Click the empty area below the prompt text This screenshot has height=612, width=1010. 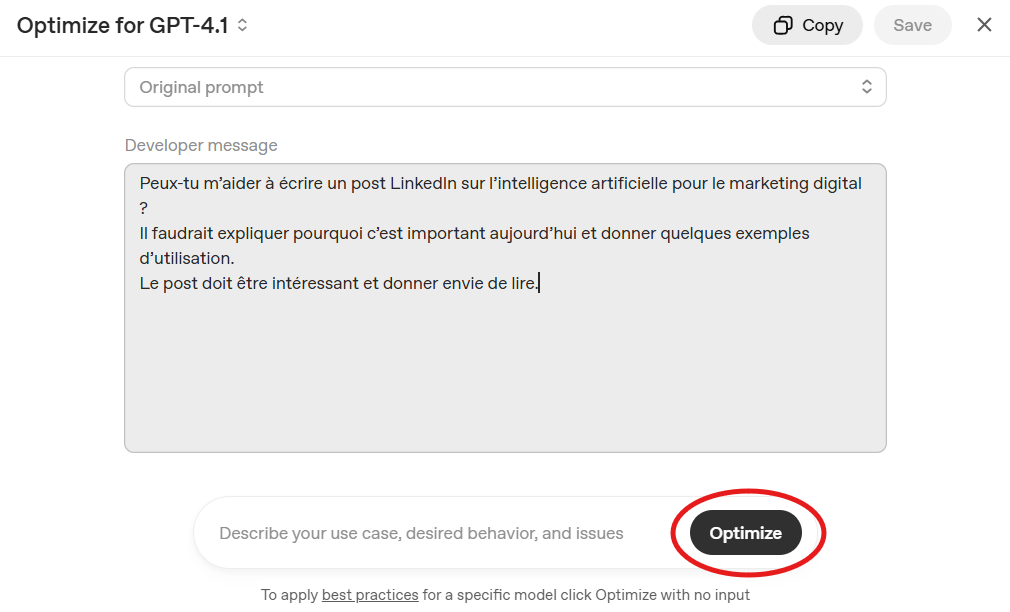click(x=505, y=380)
